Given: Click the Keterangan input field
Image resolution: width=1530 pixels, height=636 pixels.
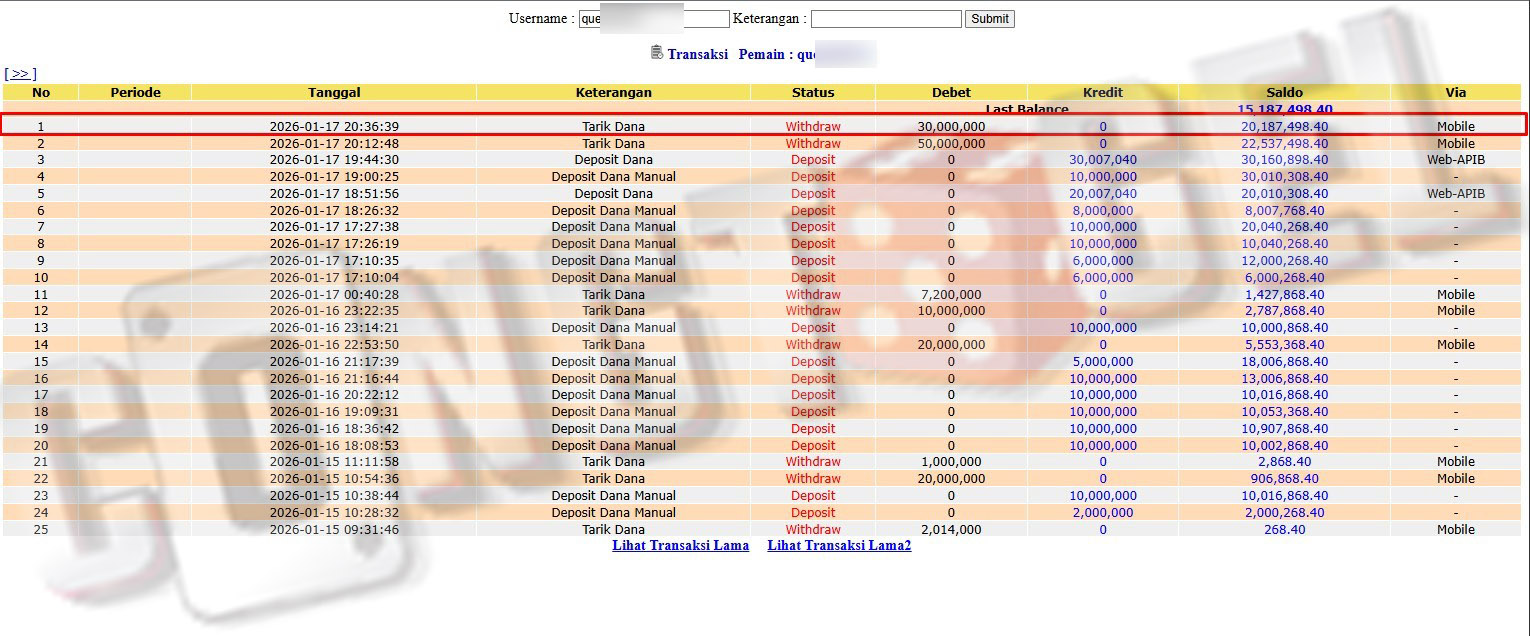Looking at the screenshot, I should click(885, 19).
